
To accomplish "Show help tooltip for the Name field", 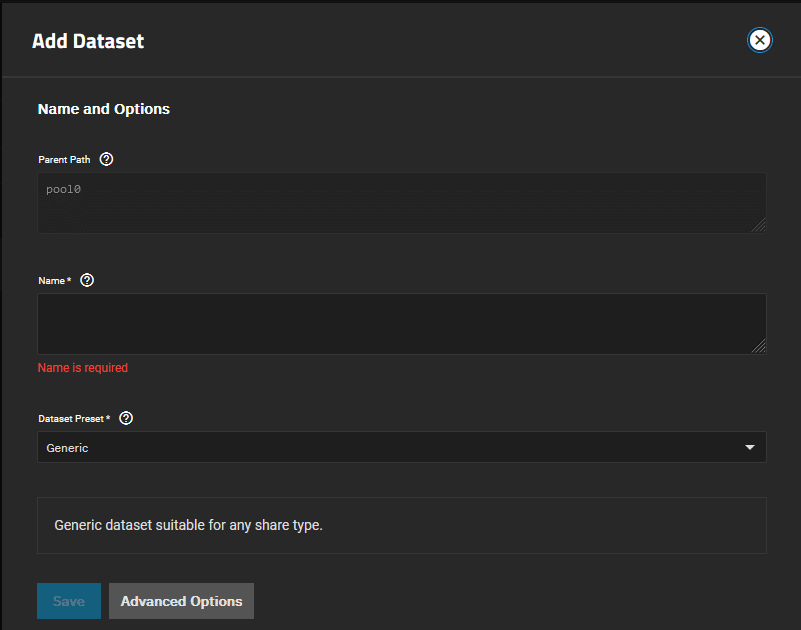I will 87,280.
